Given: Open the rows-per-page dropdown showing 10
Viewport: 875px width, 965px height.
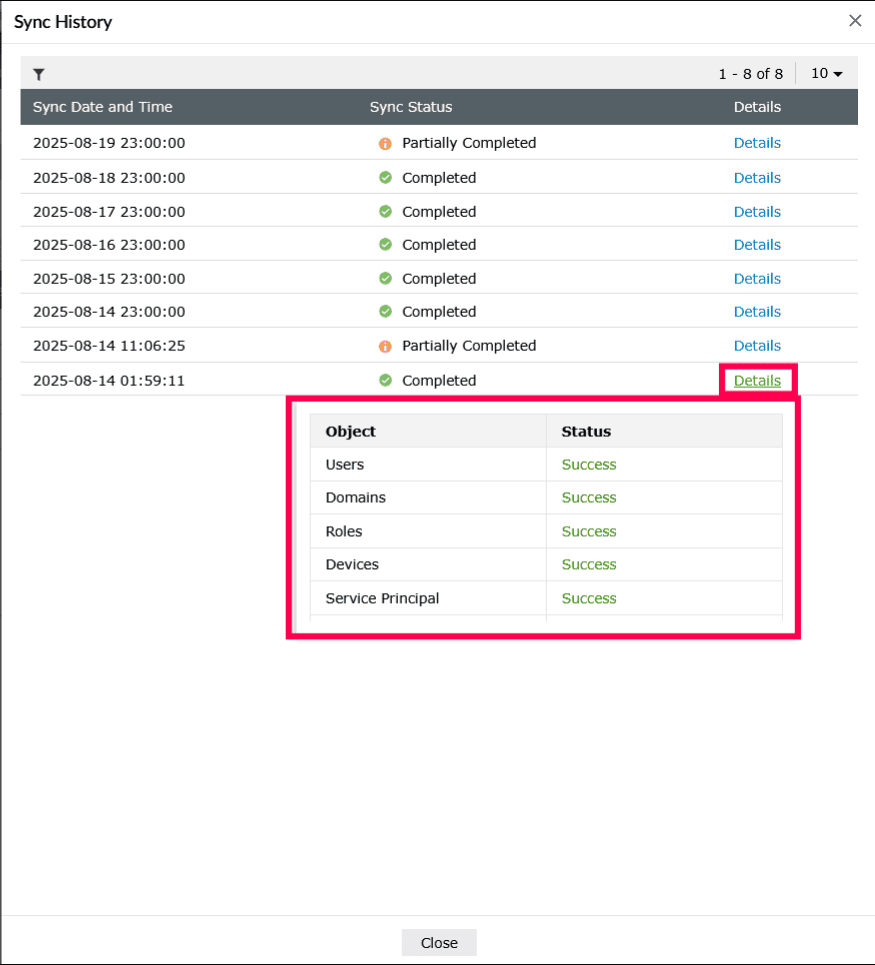Looking at the screenshot, I should coord(826,73).
